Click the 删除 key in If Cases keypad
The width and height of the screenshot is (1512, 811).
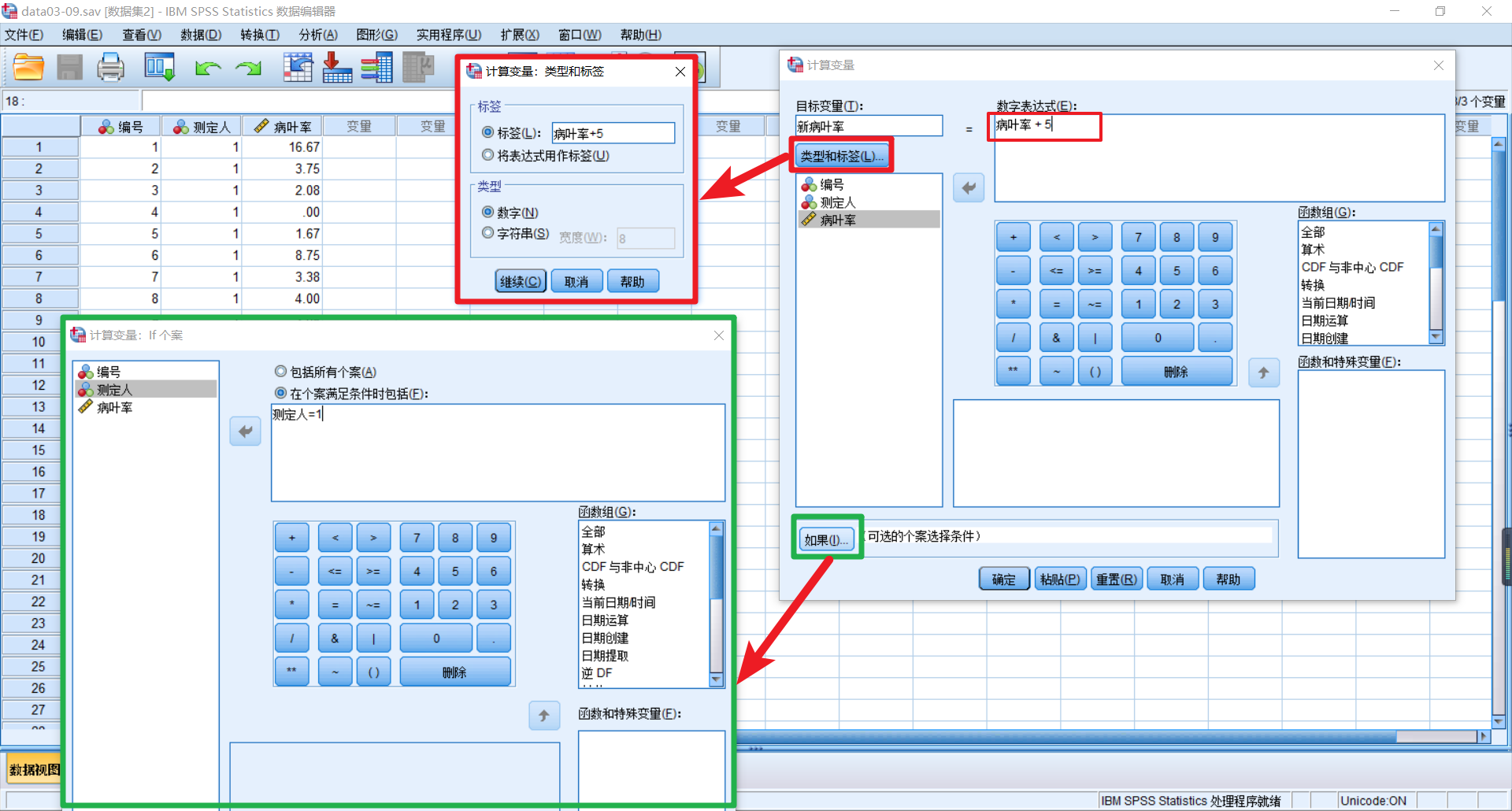point(454,672)
